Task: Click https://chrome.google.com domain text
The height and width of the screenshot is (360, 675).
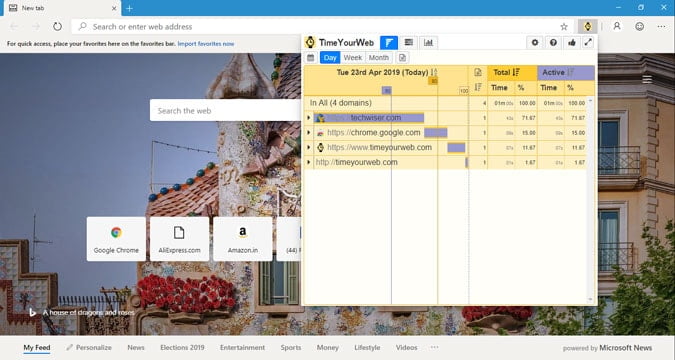Action: (x=373, y=133)
